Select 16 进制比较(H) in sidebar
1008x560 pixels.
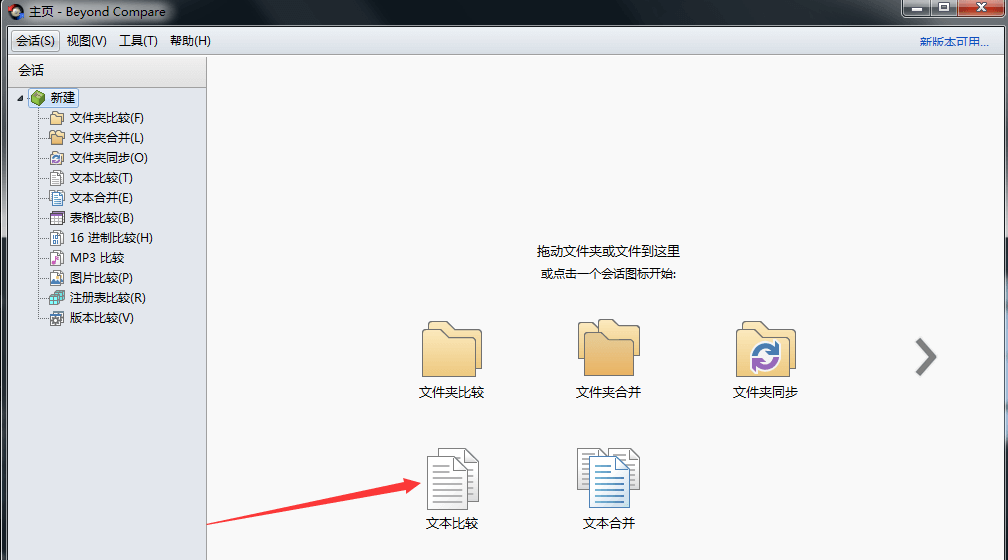click(110, 238)
